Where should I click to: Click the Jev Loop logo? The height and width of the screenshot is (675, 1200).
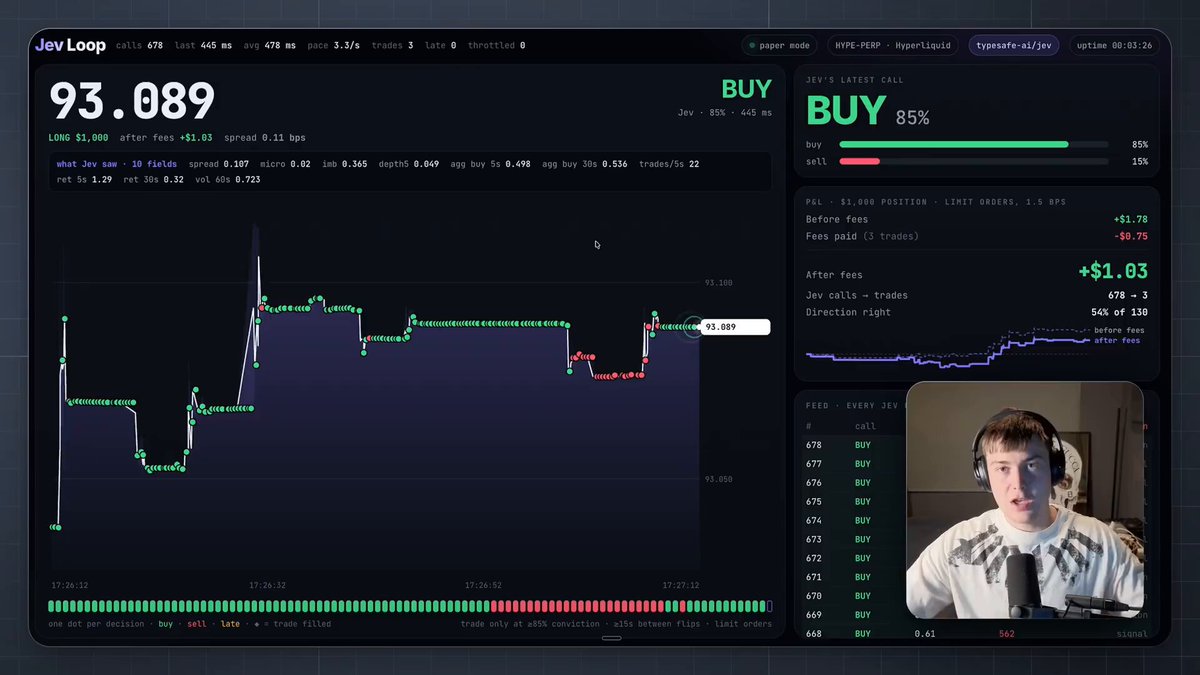(x=70, y=45)
